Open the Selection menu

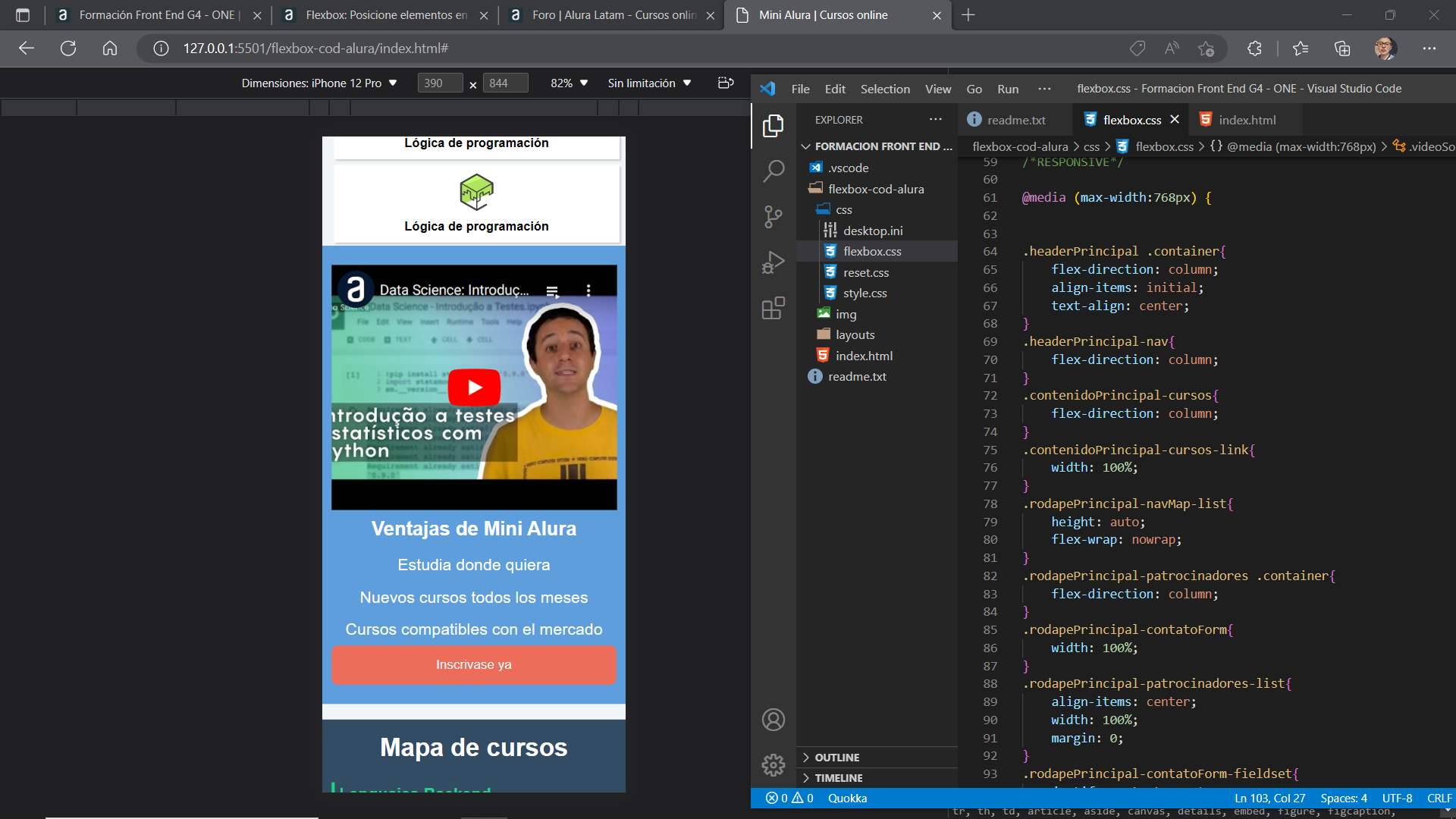point(885,89)
